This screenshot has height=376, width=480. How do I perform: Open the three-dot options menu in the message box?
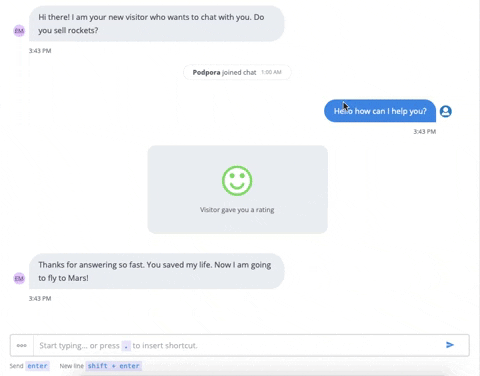(x=22, y=345)
